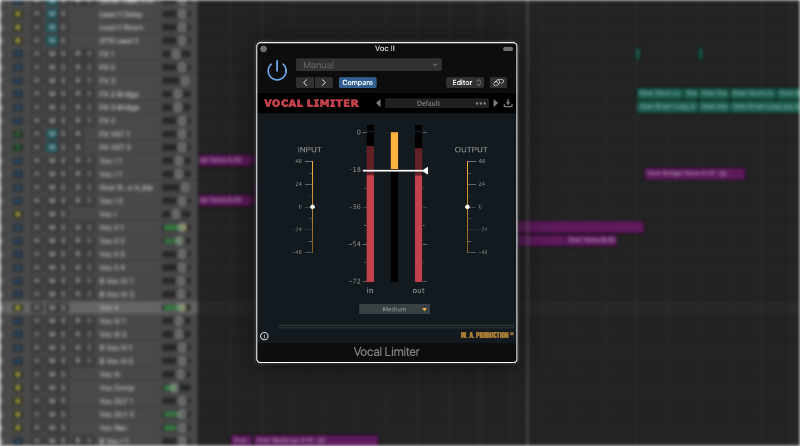Click the 'out' level meter
The image size is (800, 446).
pos(418,204)
